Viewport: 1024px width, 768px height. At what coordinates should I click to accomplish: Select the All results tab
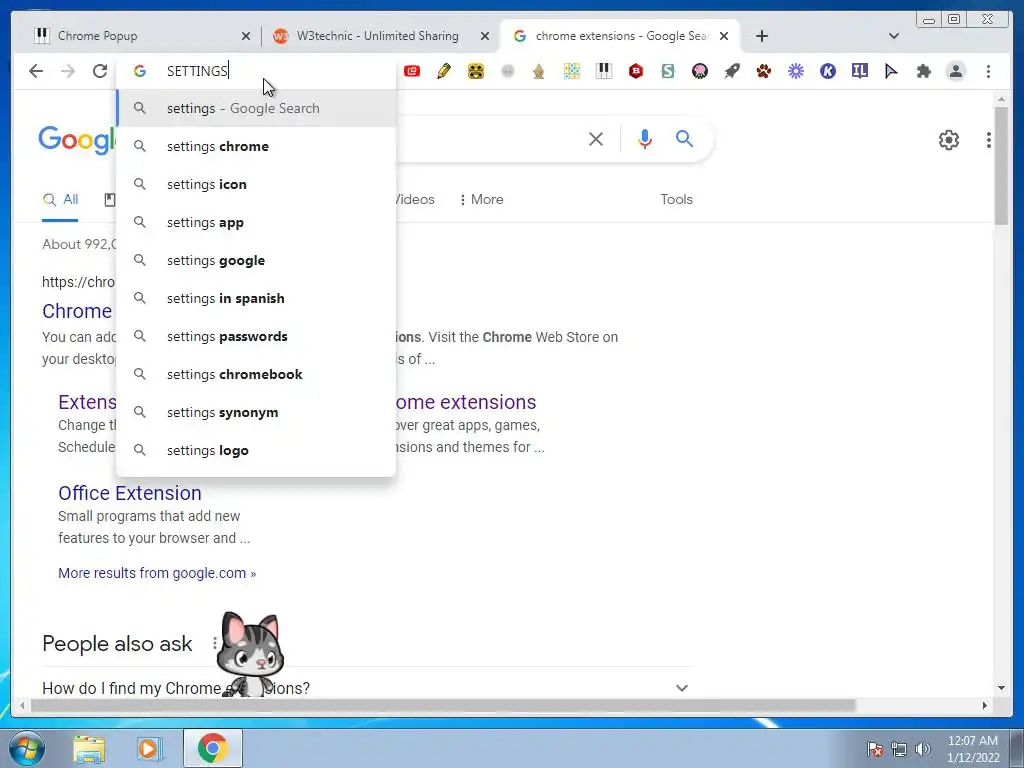pyautogui.click(x=60, y=200)
